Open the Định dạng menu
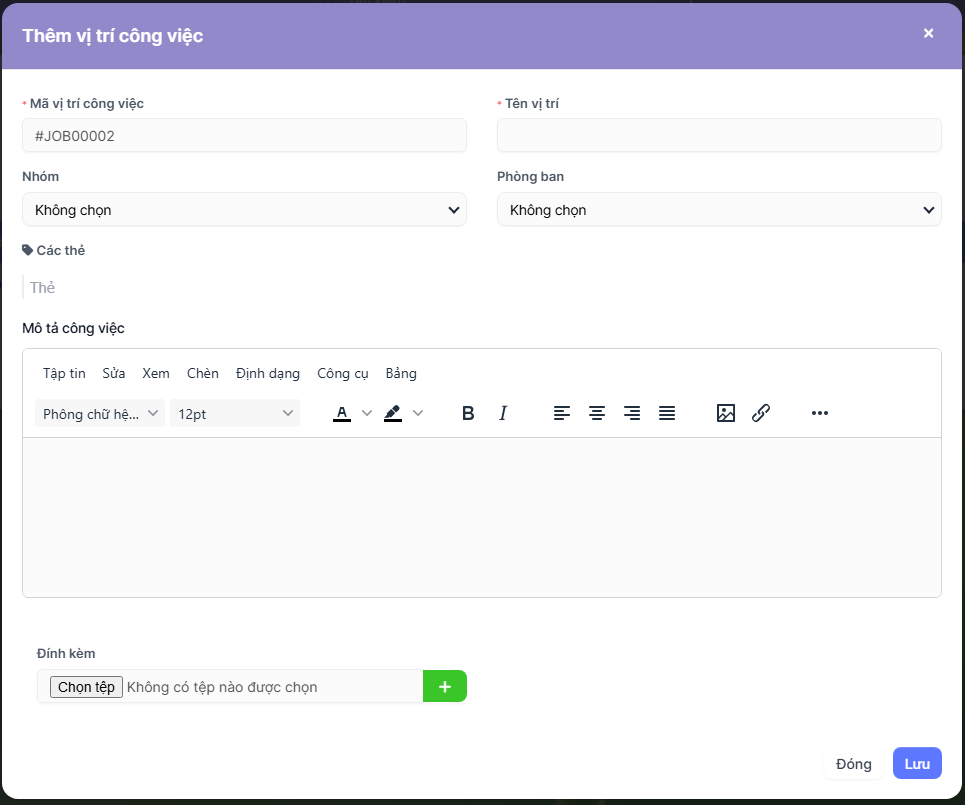Image resolution: width=965 pixels, height=805 pixels. (x=268, y=373)
